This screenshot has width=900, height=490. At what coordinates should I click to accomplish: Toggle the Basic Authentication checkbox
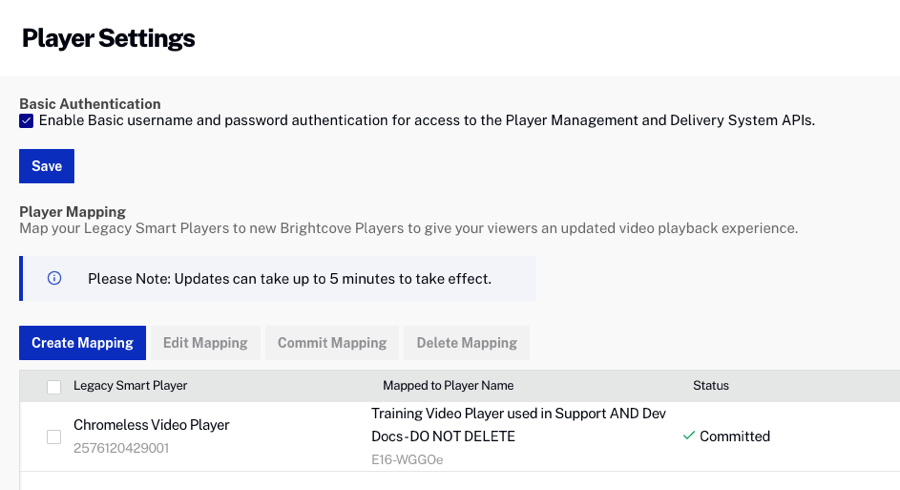click(x=27, y=121)
